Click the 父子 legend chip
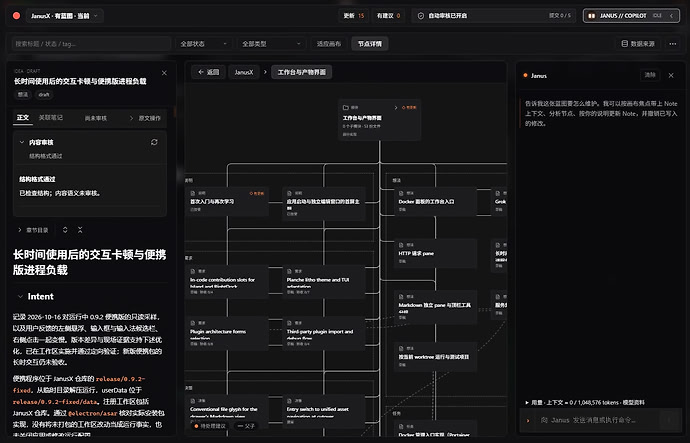This screenshot has height=443, width=690. click(246, 426)
